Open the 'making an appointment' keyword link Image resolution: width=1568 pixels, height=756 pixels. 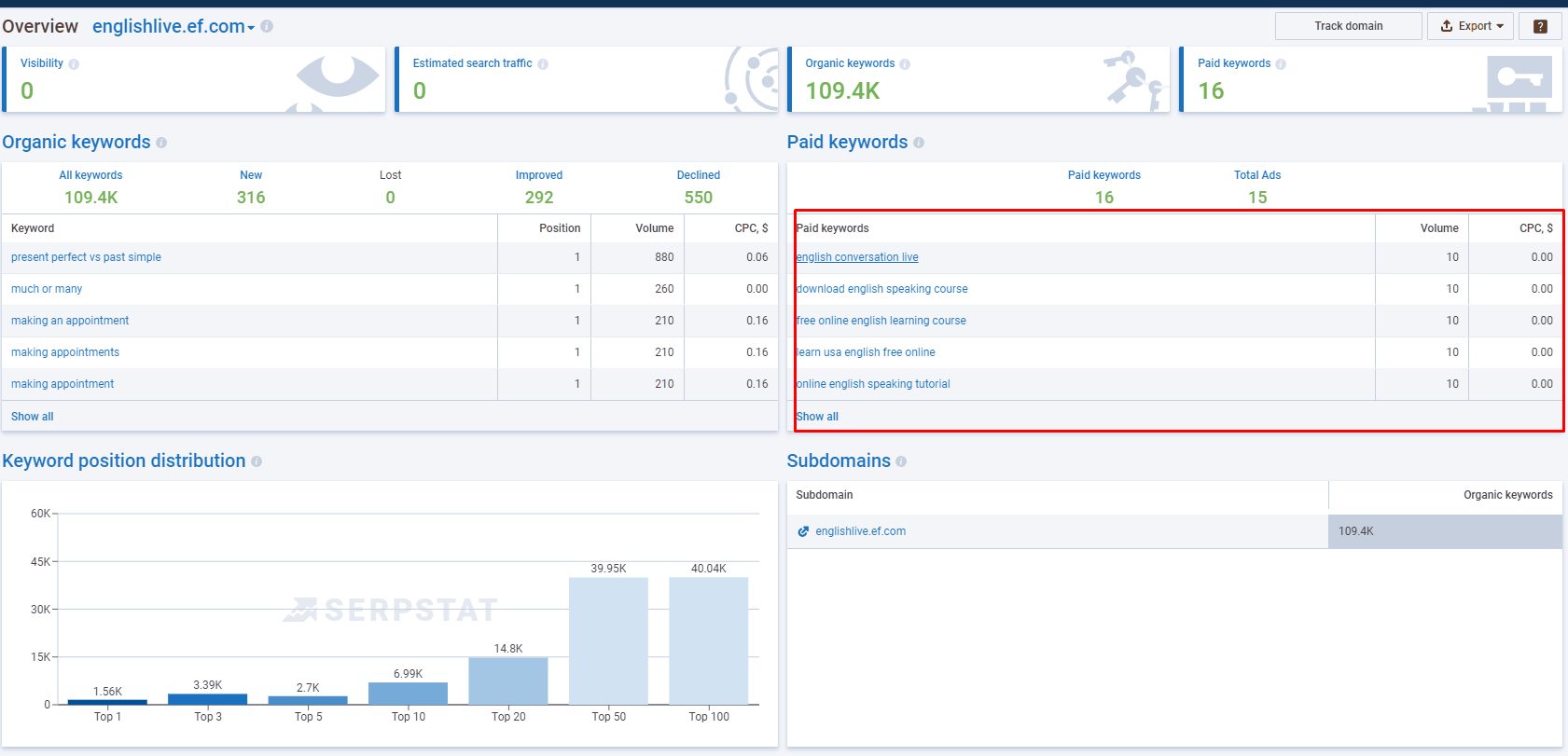point(70,321)
